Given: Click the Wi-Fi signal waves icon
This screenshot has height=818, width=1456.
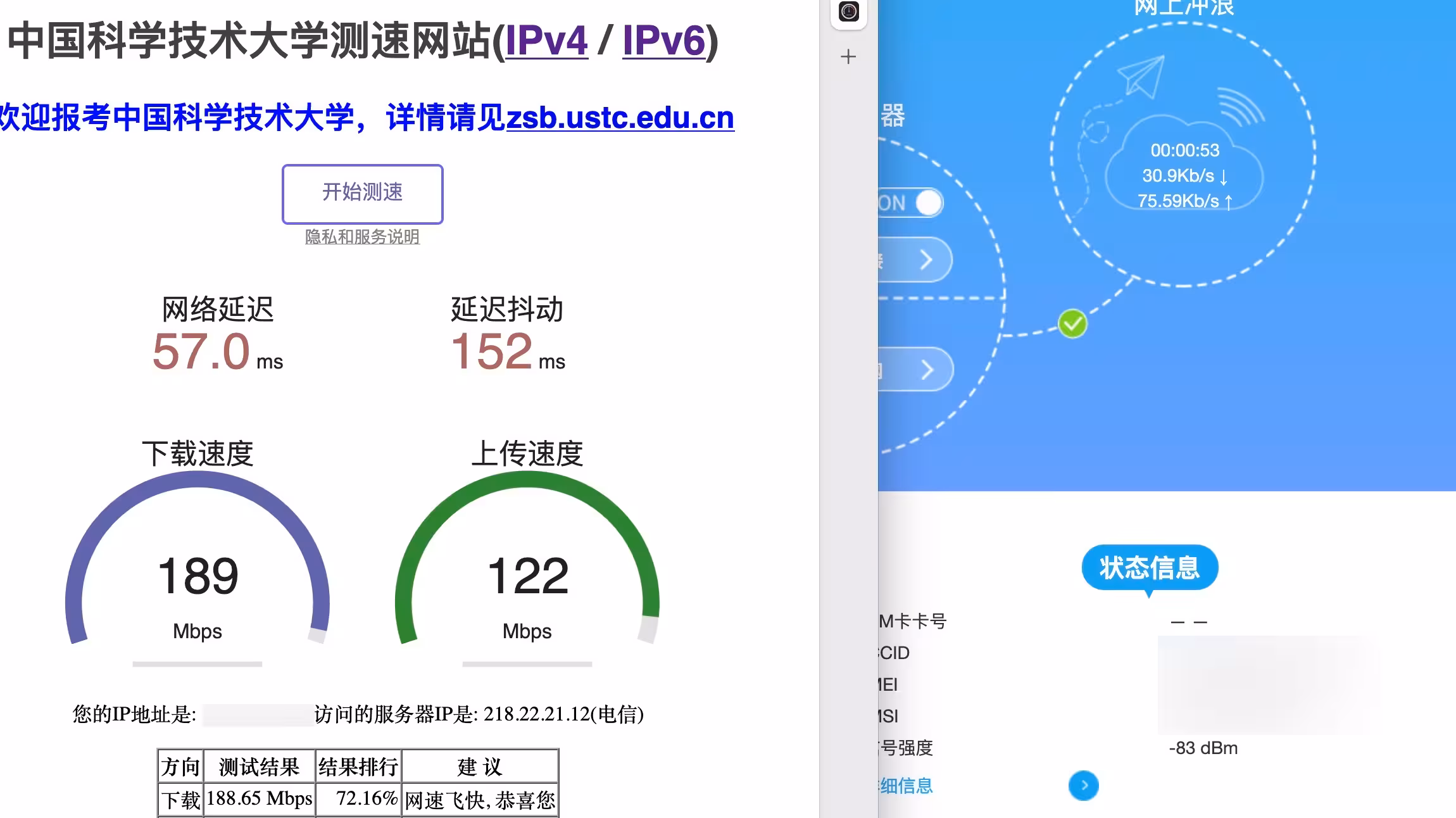Looking at the screenshot, I should tap(1239, 106).
